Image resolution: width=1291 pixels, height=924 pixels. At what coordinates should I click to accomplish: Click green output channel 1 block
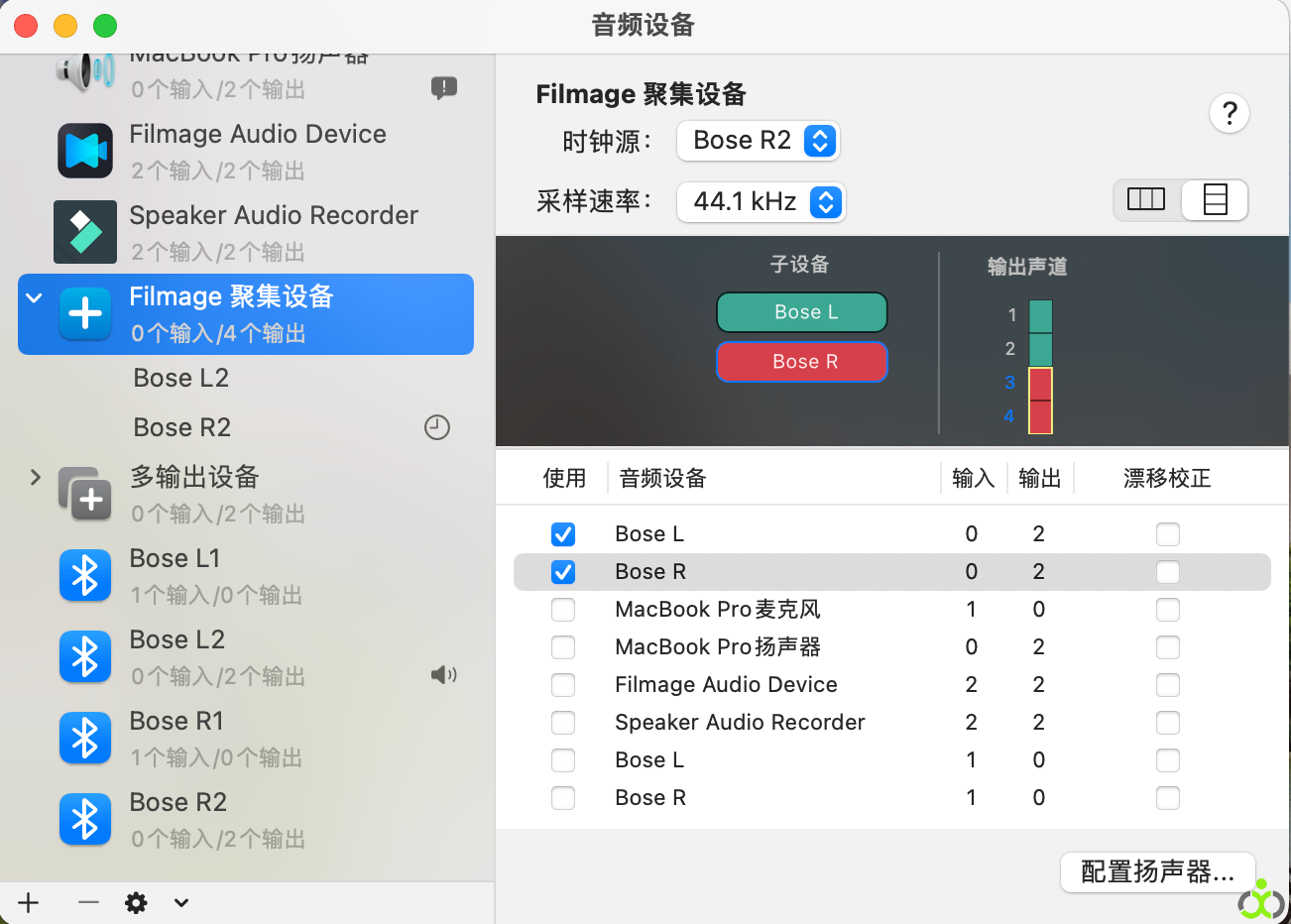[1040, 316]
